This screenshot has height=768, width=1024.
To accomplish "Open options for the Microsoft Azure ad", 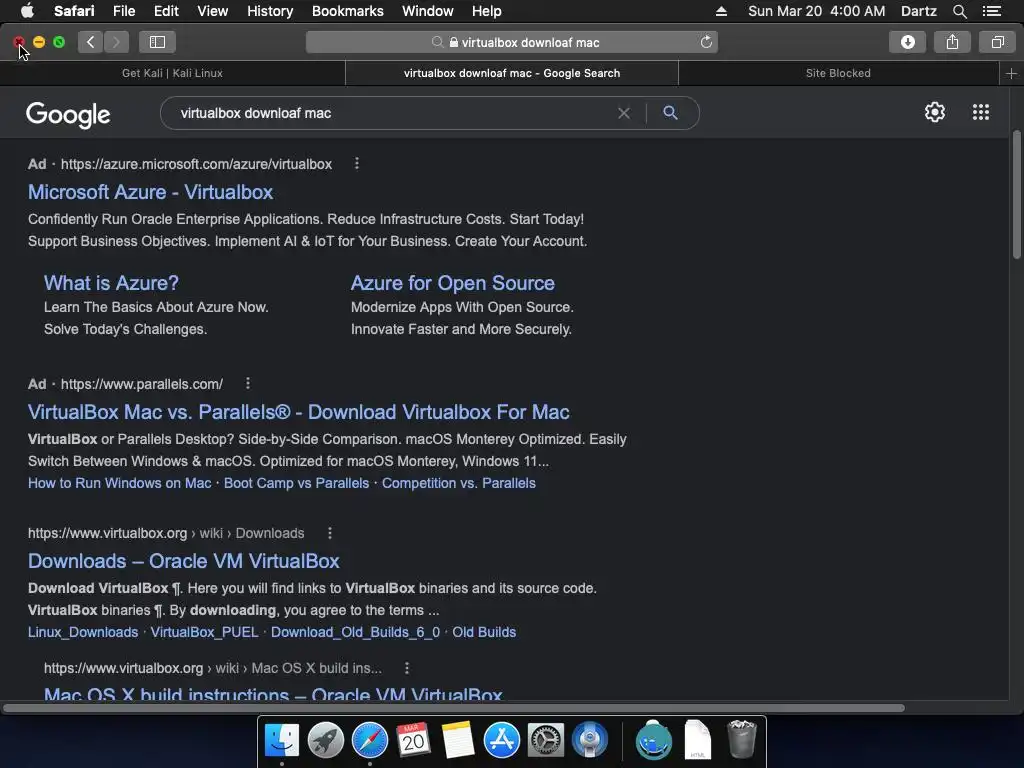I will [357, 164].
